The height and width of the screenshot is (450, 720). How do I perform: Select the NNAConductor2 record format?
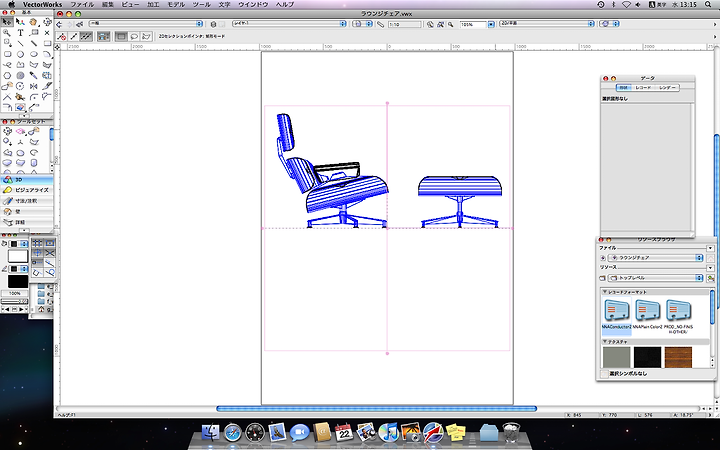pyautogui.click(x=616, y=315)
